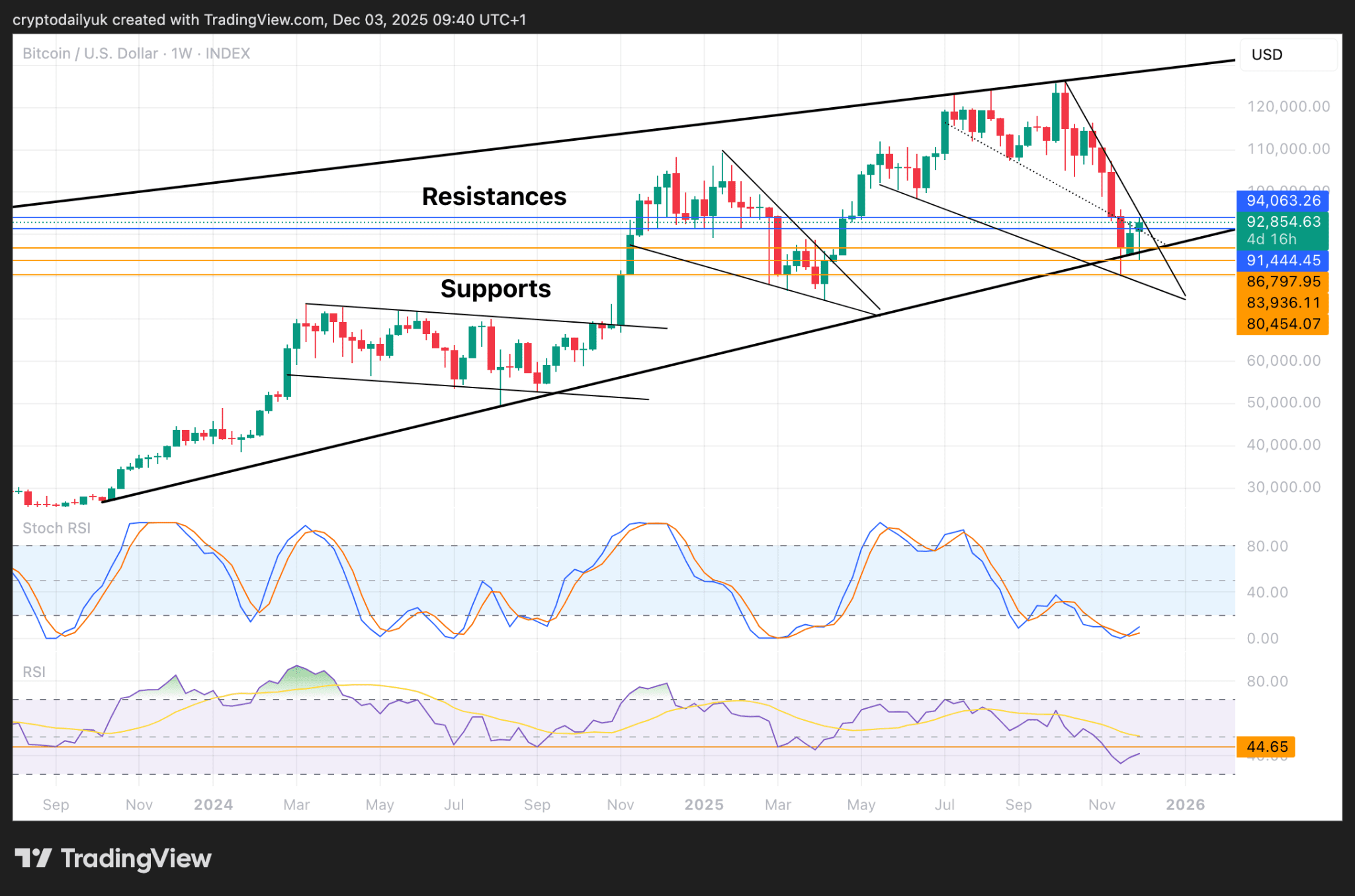Select the orange 86,797.95 support label
This screenshot has width=1355, height=896.
coord(1282,282)
